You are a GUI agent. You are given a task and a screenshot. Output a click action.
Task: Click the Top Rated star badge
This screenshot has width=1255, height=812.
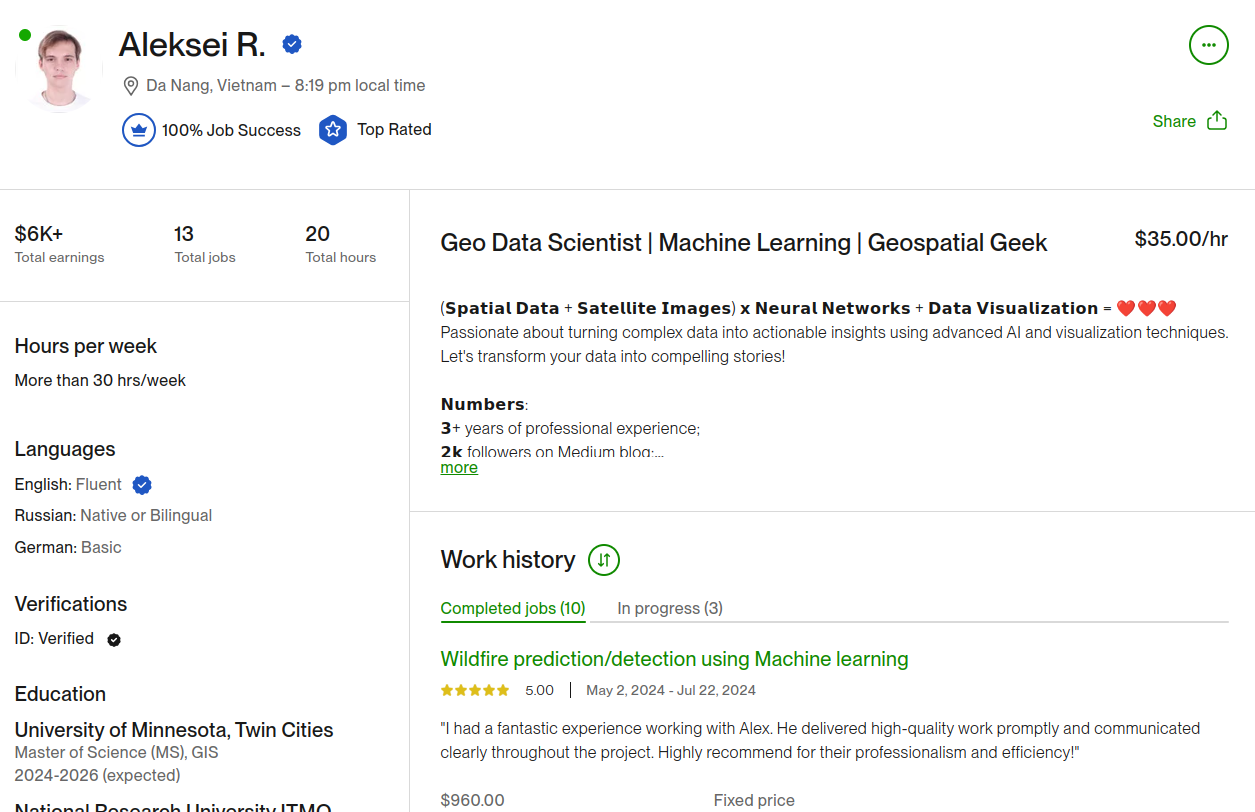[333, 130]
